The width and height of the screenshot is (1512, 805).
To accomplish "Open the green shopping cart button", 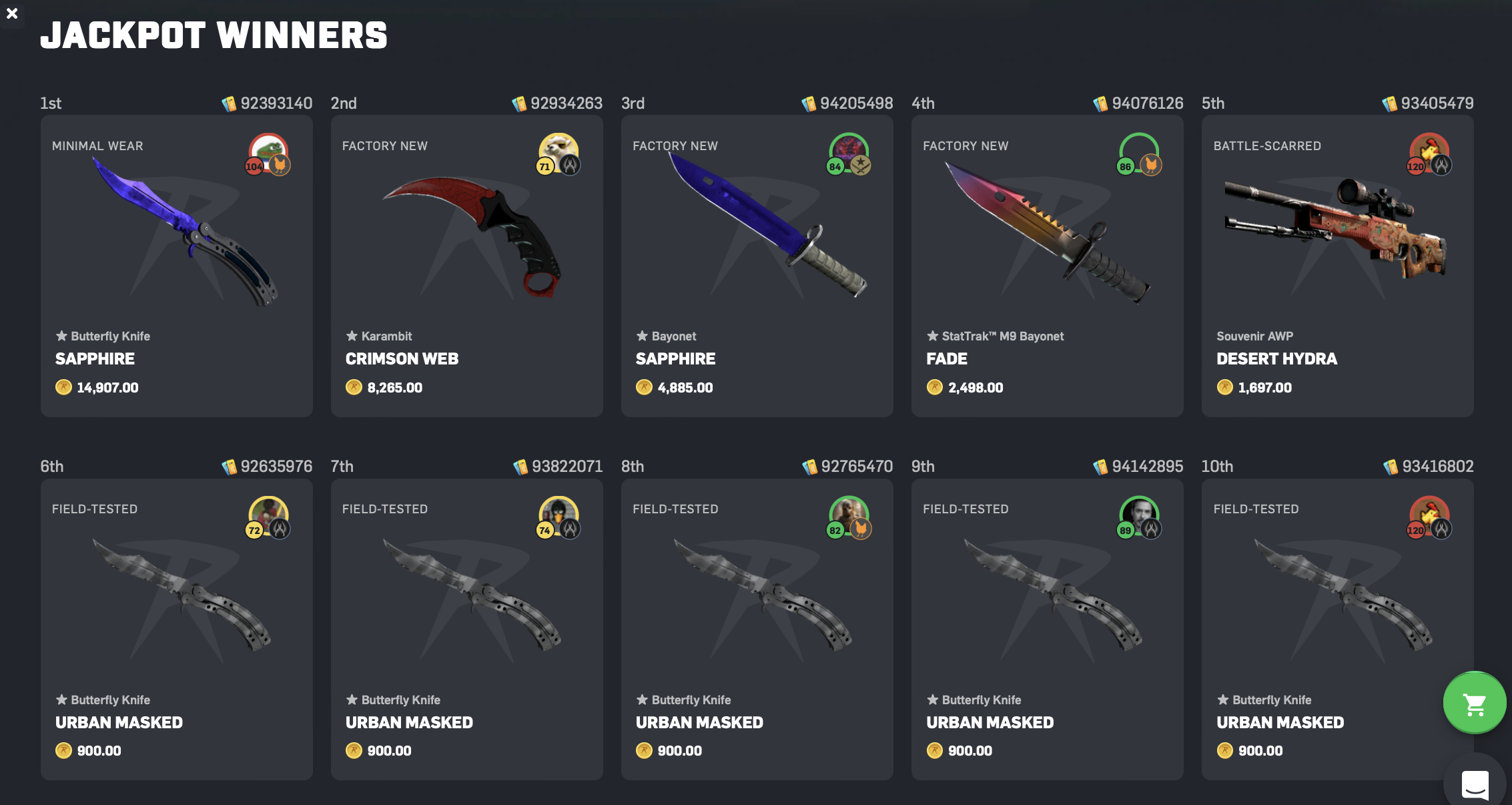I will [x=1475, y=704].
